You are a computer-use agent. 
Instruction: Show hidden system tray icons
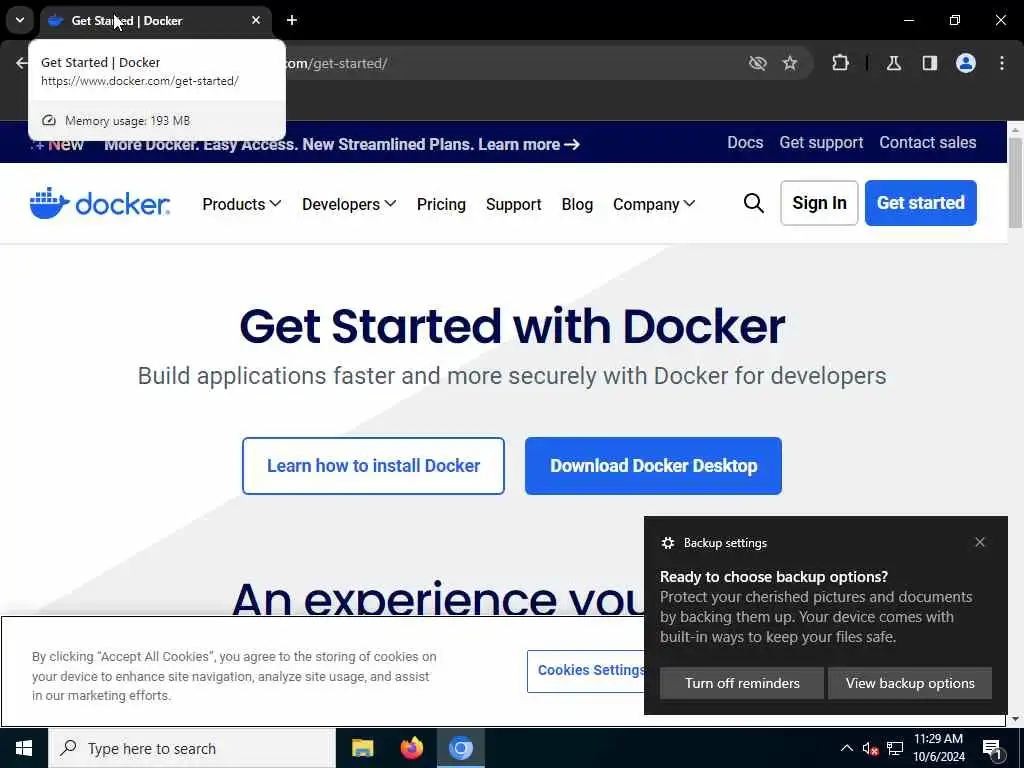click(846, 748)
